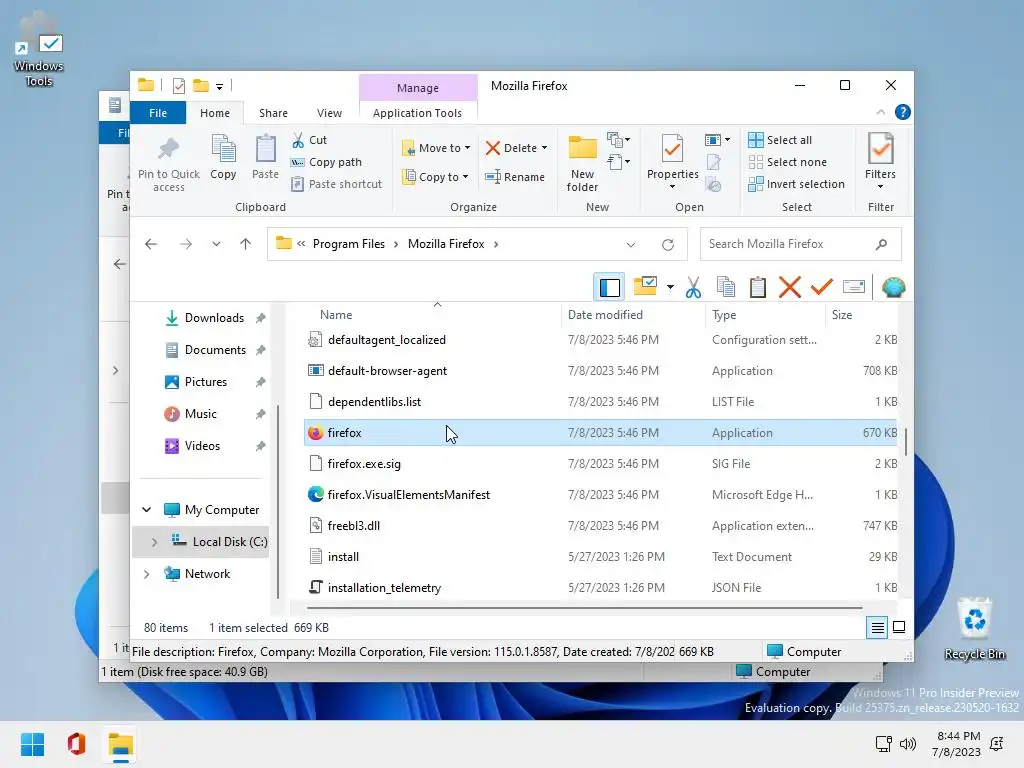The image size is (1024, 768).
Task: Create a New folder
Action: pyautogui.click(x=583, y=163)
